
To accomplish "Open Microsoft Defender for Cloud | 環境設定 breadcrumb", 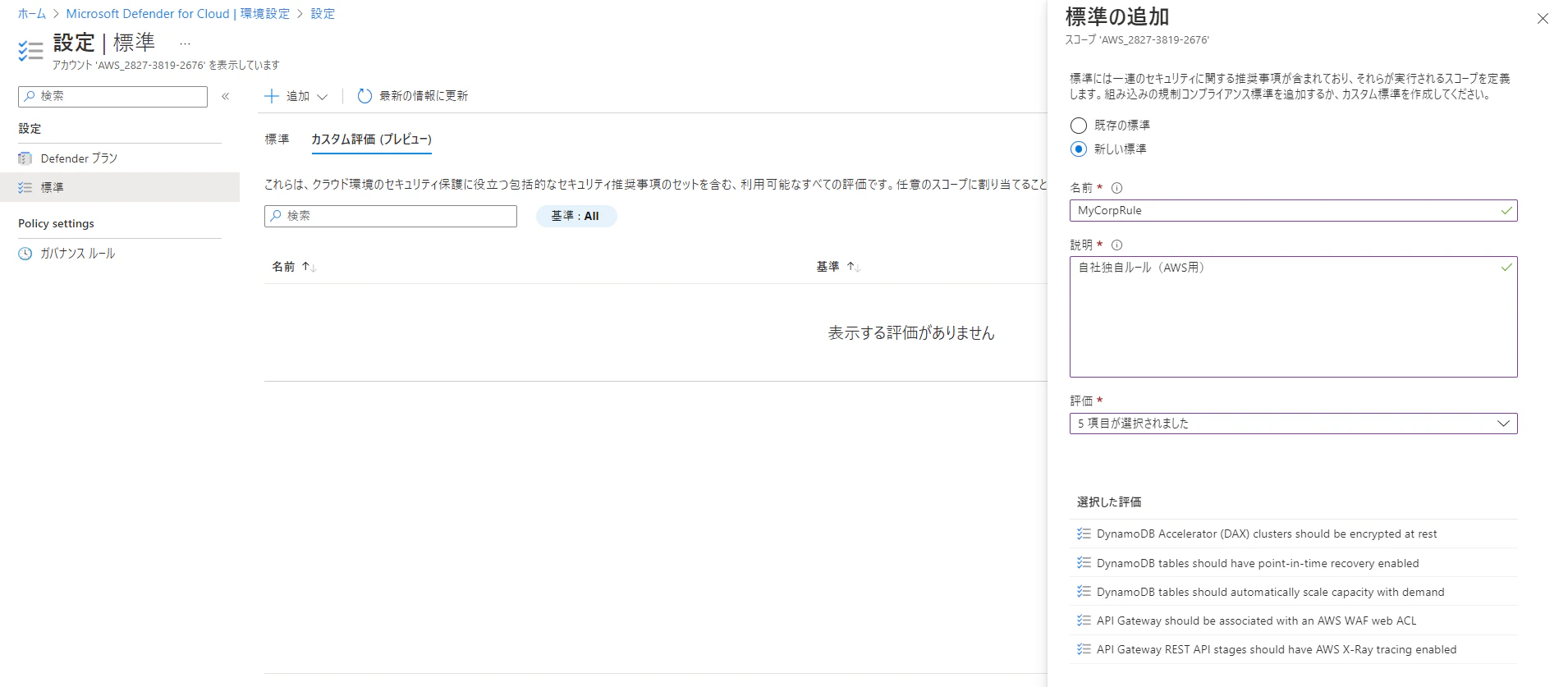I will tap(177, 14).
